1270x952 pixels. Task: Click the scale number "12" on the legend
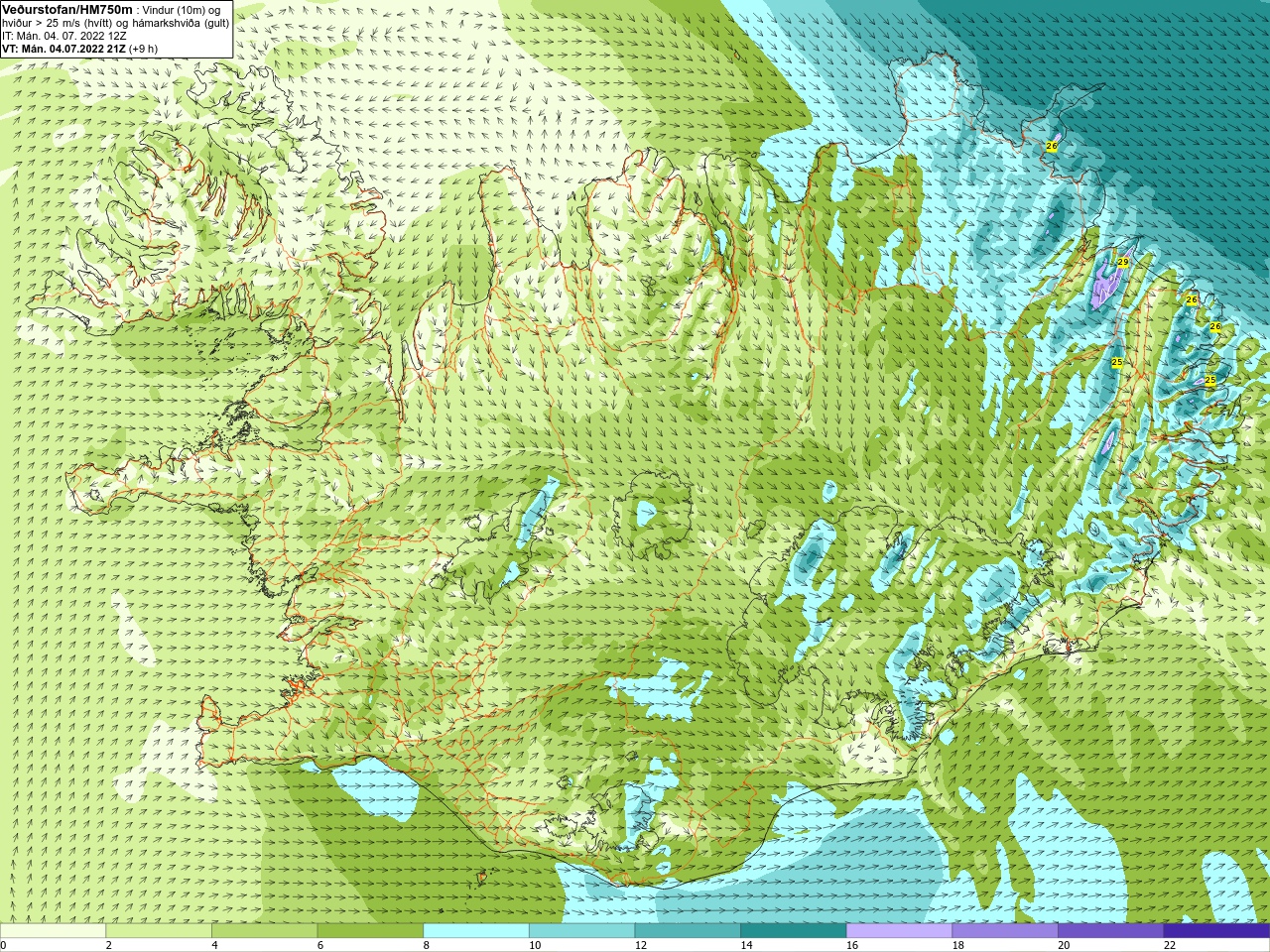pyautogui.click(x=641, y=945)
